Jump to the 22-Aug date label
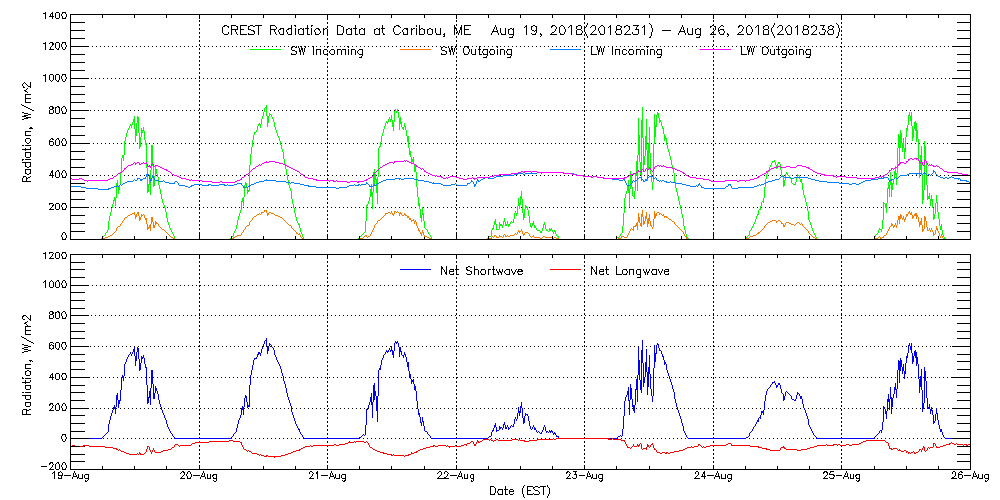The image size is (1000, 500). coord(457,476)
